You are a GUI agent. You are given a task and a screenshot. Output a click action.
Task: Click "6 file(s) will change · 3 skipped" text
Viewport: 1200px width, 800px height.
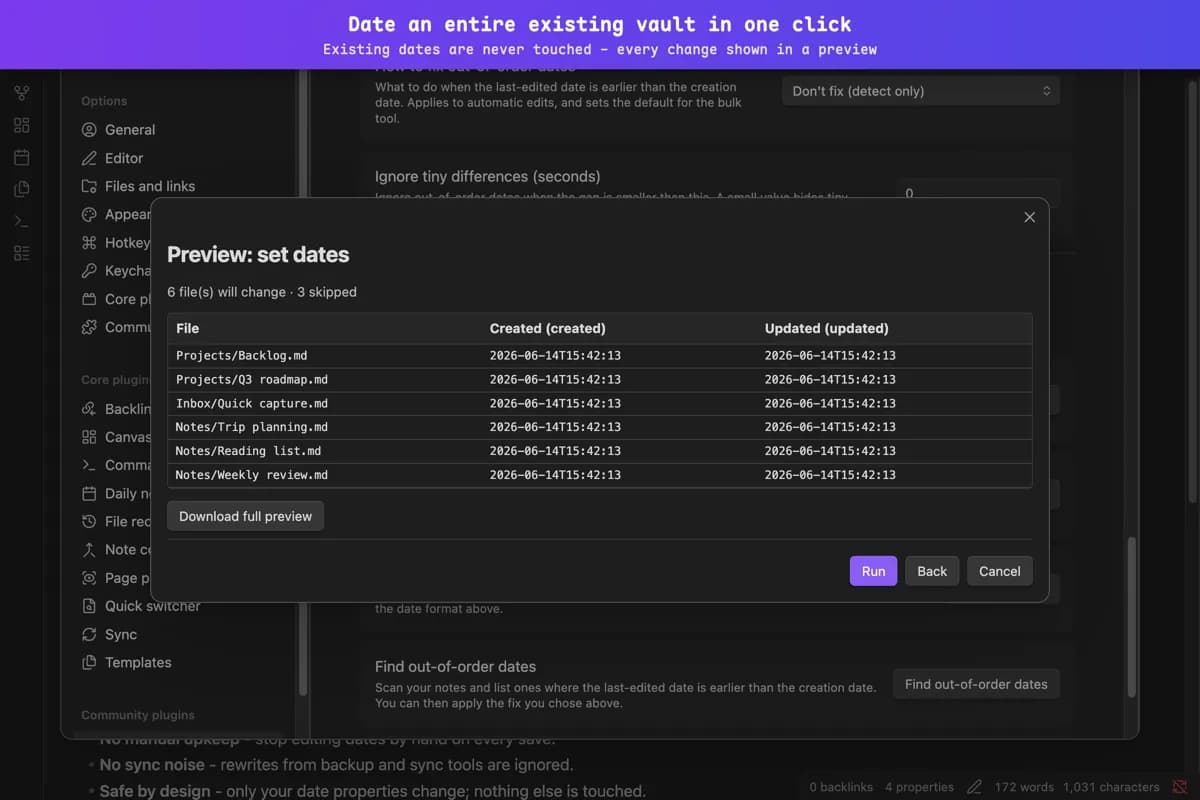click(262, 292)
